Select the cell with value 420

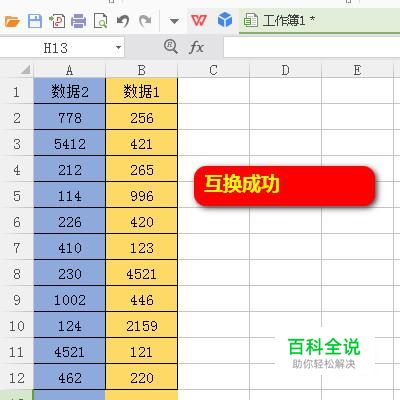coord(141,222)
